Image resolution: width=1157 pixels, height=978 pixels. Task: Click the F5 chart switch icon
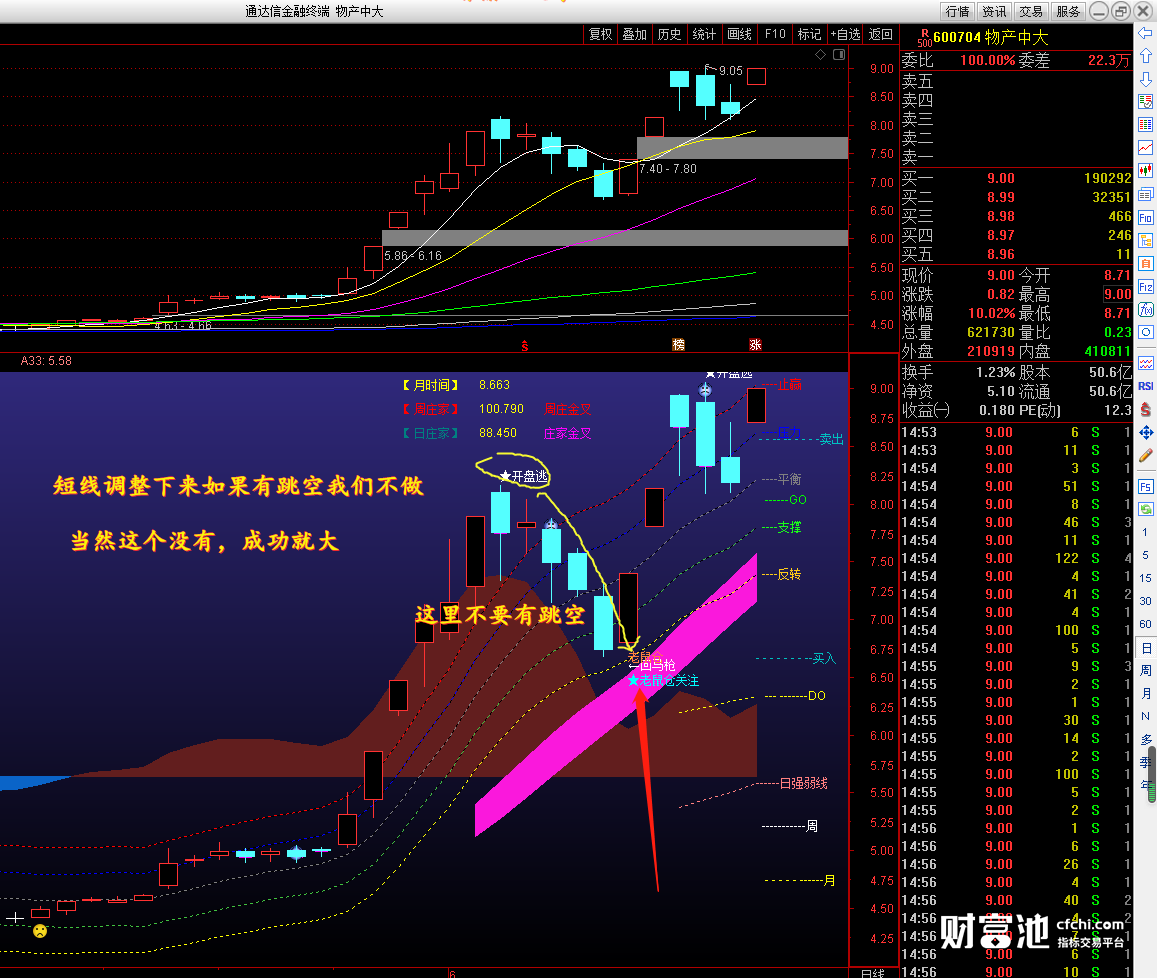pyautogui.click(x=1145, y=486)
